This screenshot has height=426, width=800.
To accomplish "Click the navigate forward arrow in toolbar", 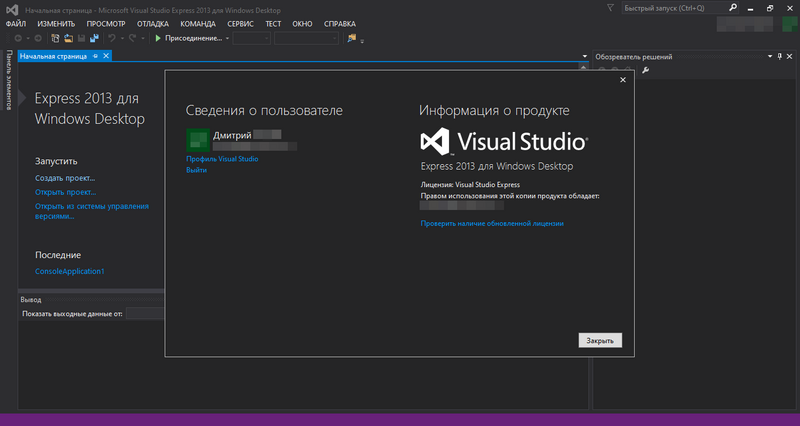I will 38,38.
